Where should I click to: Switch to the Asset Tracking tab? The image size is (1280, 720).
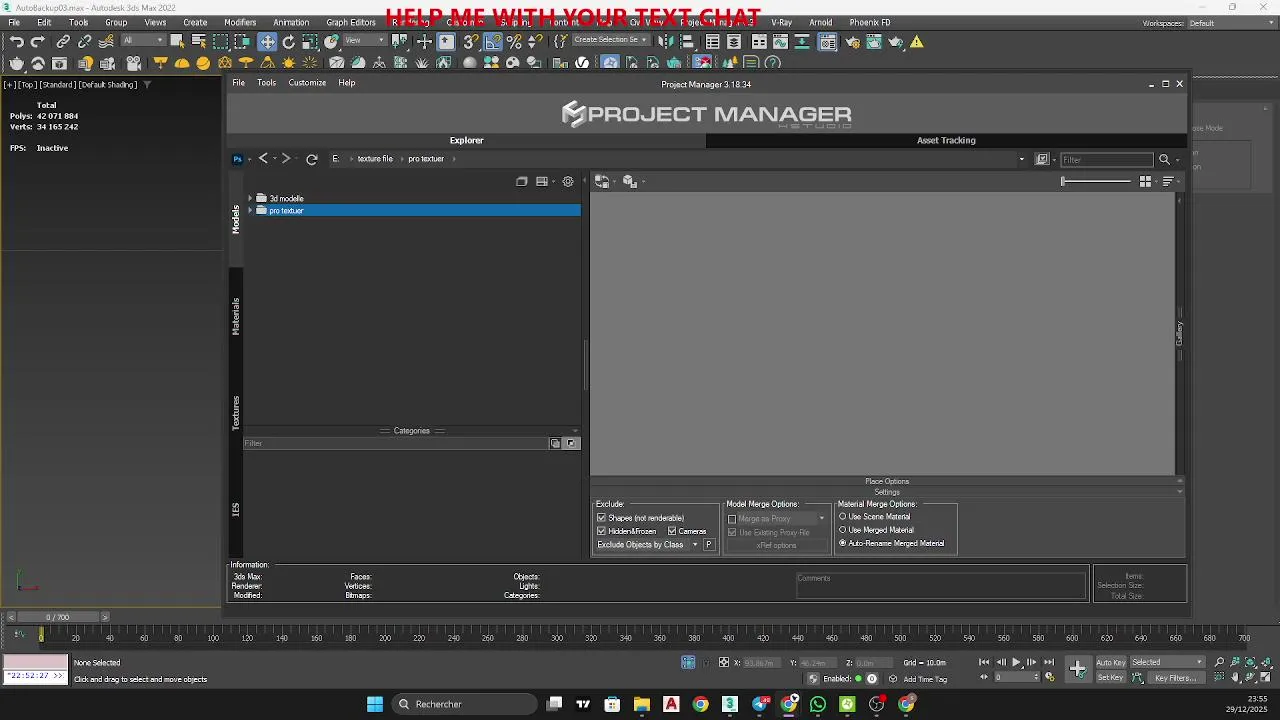(x=946, y=141)
